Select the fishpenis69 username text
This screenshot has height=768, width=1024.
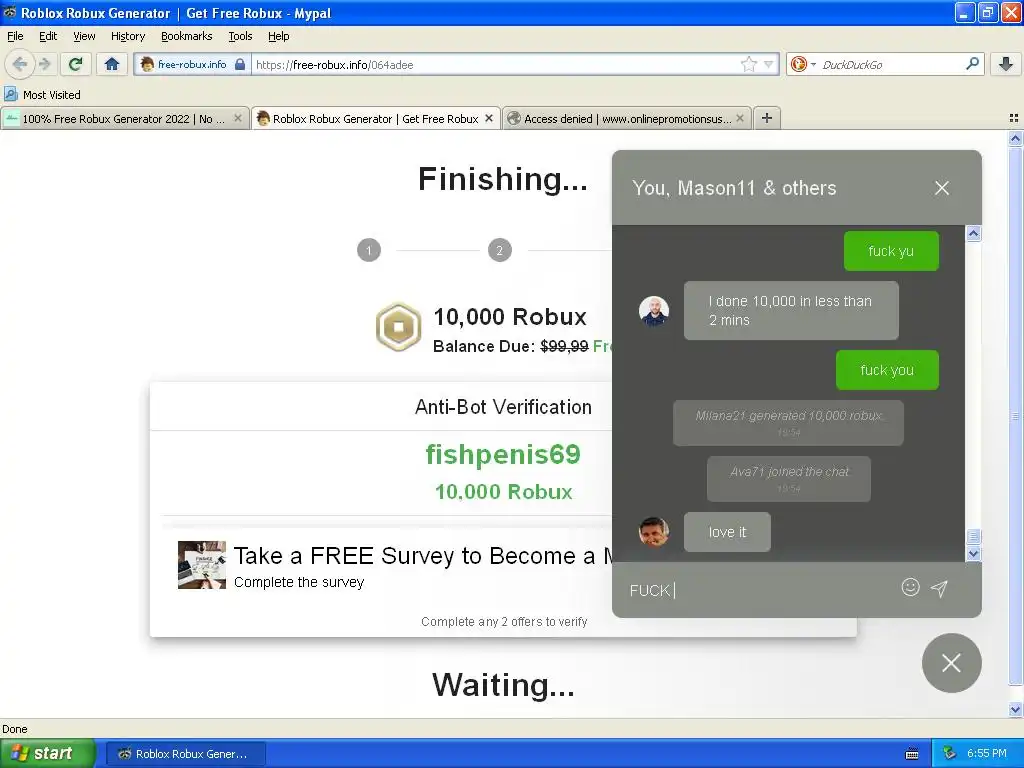503,455
